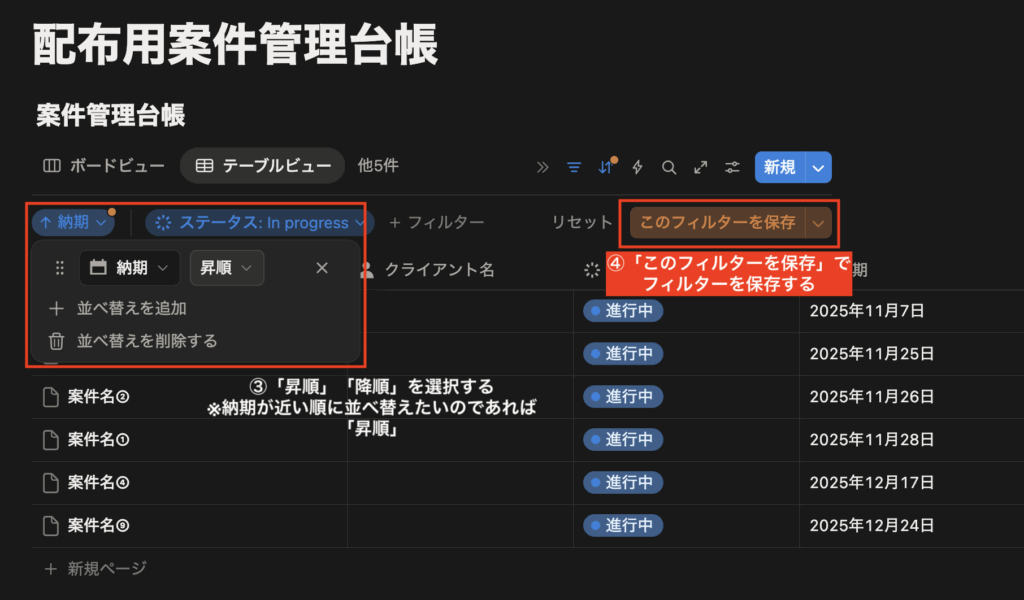Click リセット to reset filters

pyautogui.click(x=582, y=223)
